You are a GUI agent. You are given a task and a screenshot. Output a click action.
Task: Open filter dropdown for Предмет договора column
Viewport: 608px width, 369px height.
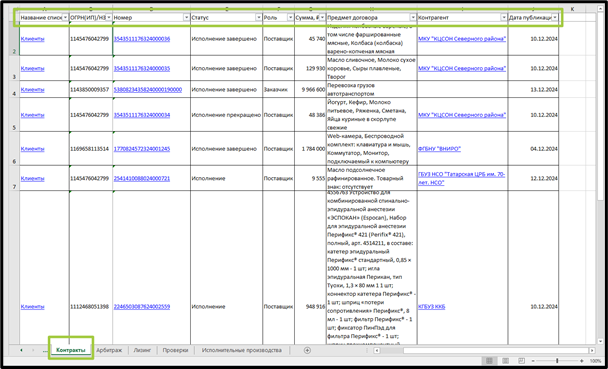coord(413,17)
